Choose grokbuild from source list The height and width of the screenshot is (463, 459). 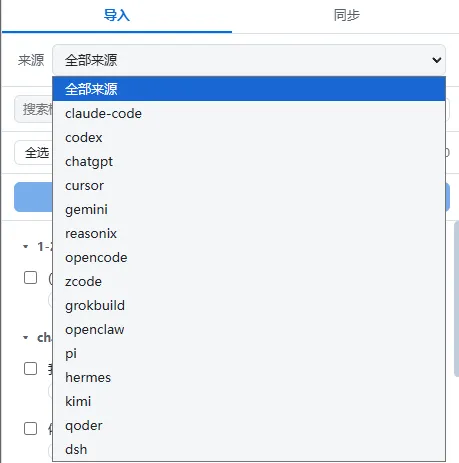(249, 305)
